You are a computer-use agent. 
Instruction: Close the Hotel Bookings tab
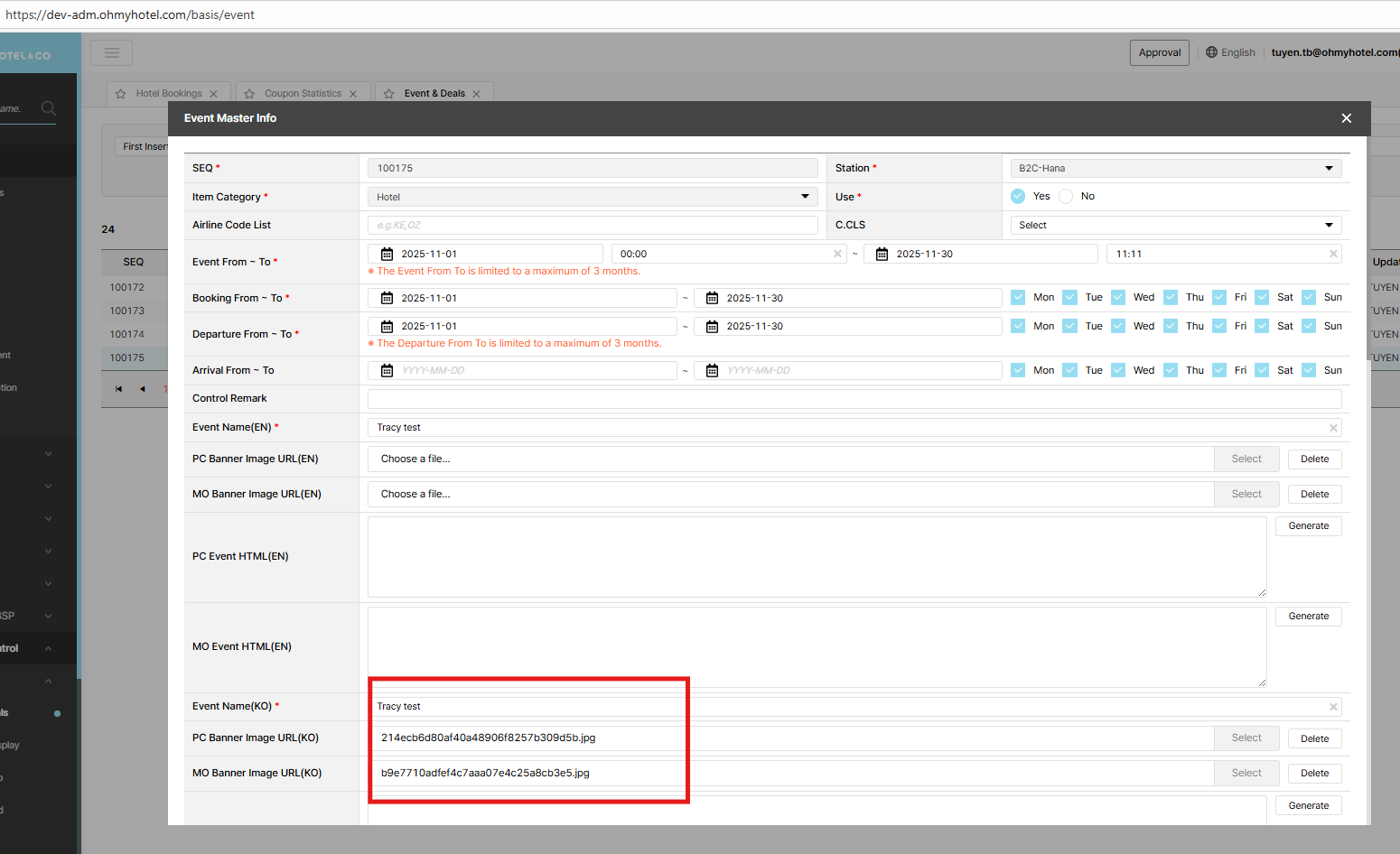coord(214,94)
